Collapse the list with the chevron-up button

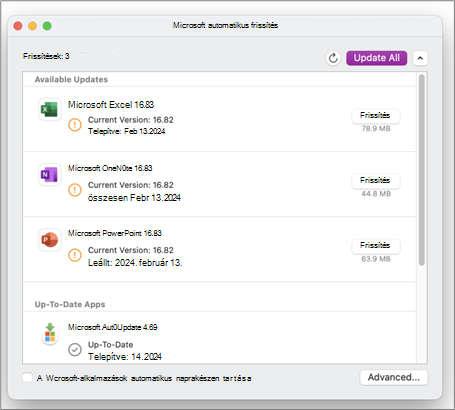(420, 58)
